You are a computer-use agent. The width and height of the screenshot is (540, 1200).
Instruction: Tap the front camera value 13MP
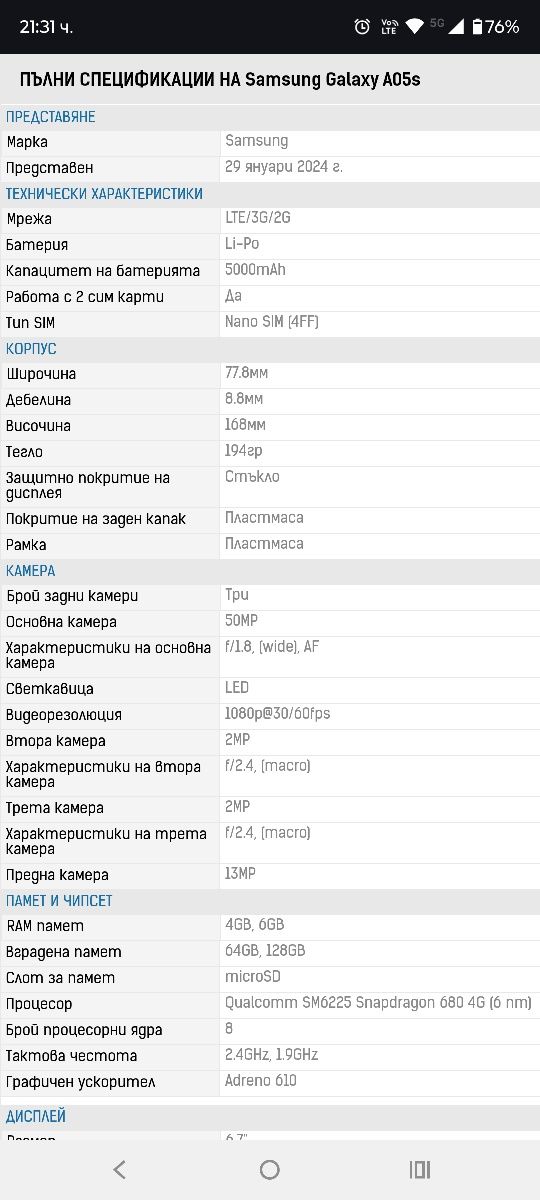(241, 874)
